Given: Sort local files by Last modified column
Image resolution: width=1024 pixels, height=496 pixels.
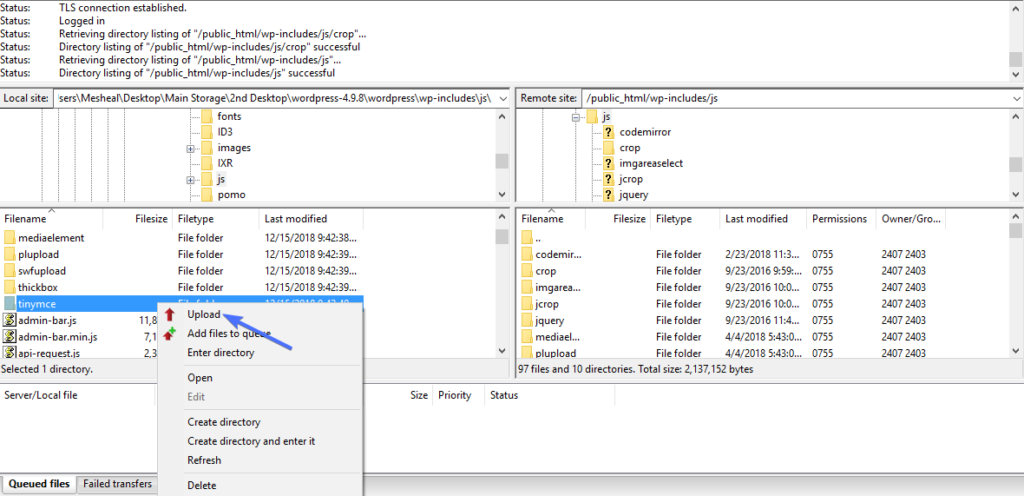Looking at the screenshot, I should pyautogui.click(x=295, y=219).
